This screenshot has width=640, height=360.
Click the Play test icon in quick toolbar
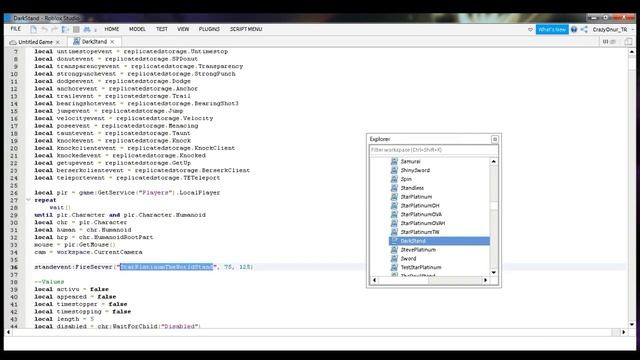pyautogui.click(x=65, y=29)
